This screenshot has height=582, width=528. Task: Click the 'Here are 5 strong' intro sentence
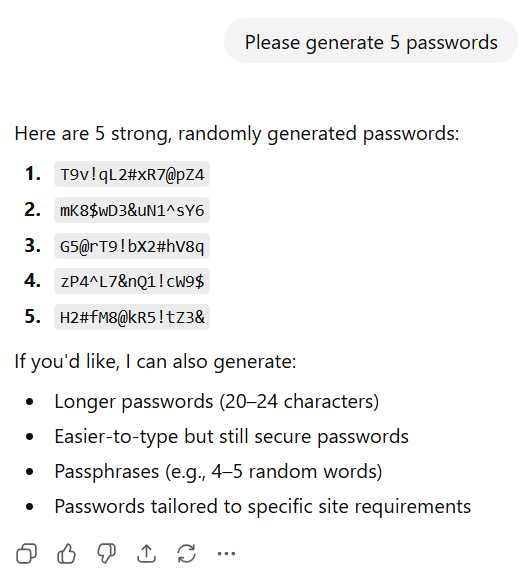pyautogui.click(x=237, y=134)
